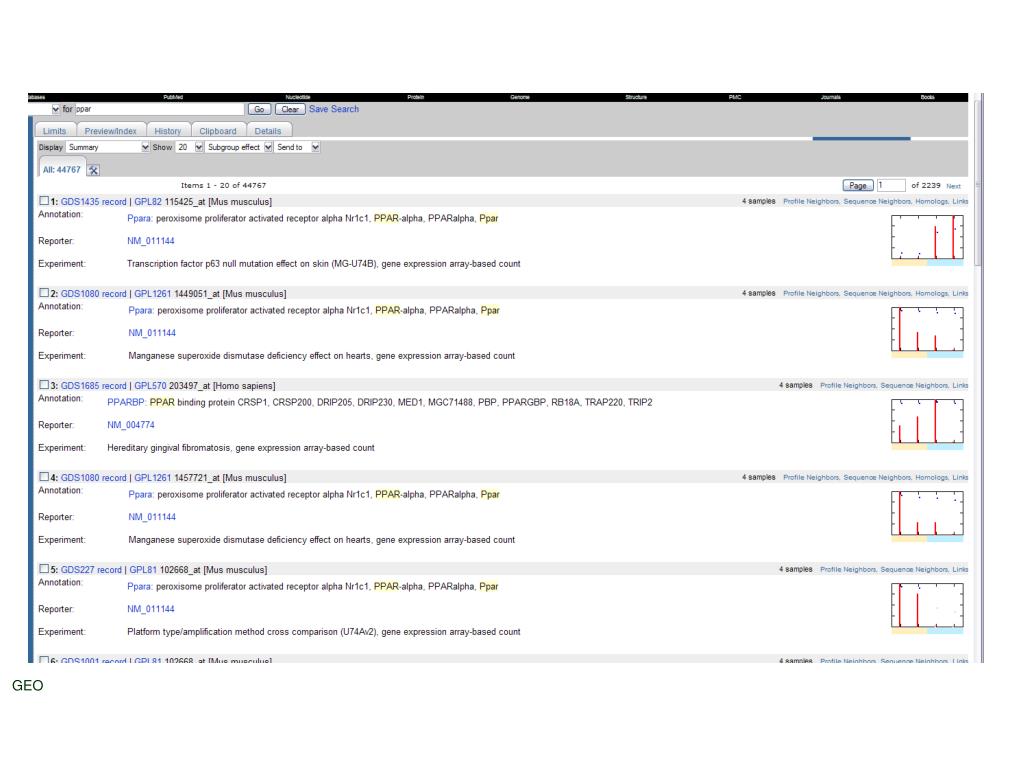Switch to the Clipboard tab
The width and height of the screenshot is (1024, 768).
point(218,131)
